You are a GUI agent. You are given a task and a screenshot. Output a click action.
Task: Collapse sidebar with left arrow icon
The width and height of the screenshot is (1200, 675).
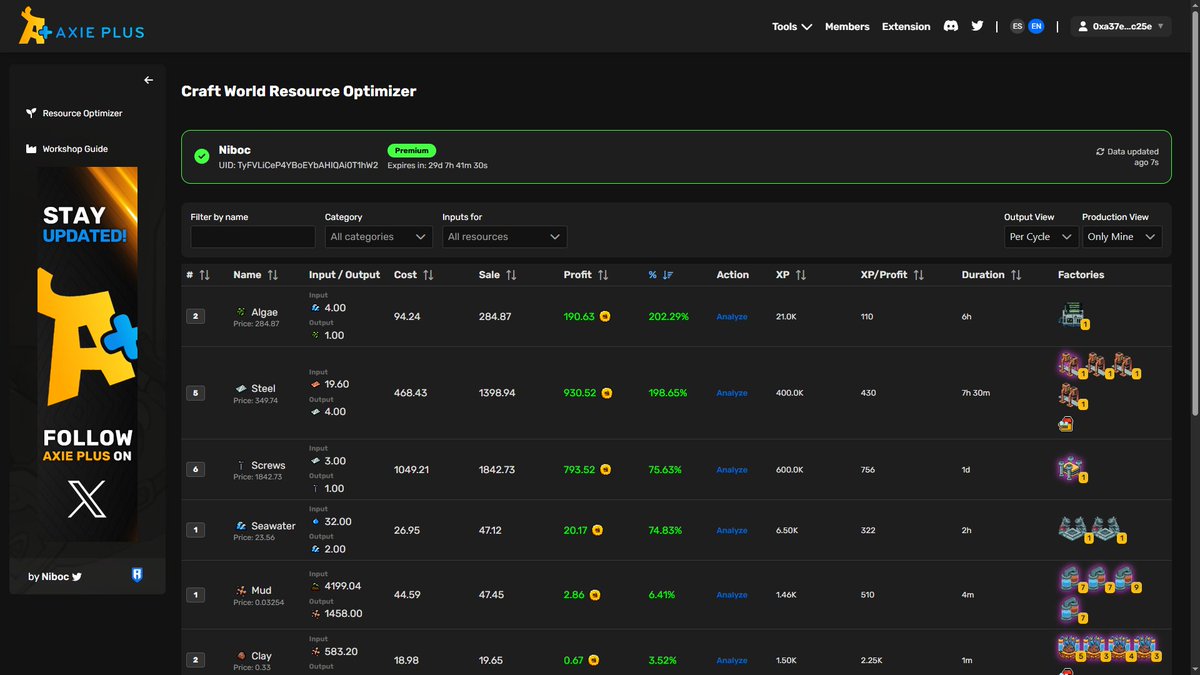(x=148, y=80)
